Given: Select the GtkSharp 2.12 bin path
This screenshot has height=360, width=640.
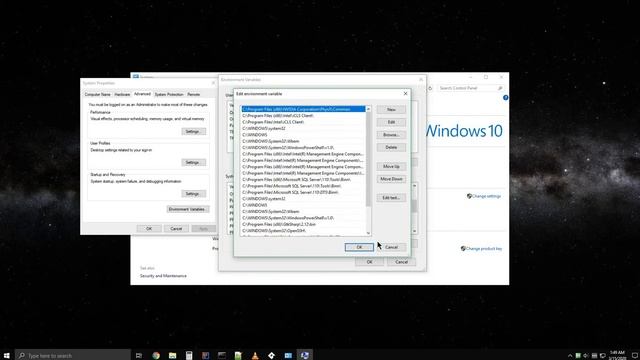Looking at the screenshot, I should 303,224.
